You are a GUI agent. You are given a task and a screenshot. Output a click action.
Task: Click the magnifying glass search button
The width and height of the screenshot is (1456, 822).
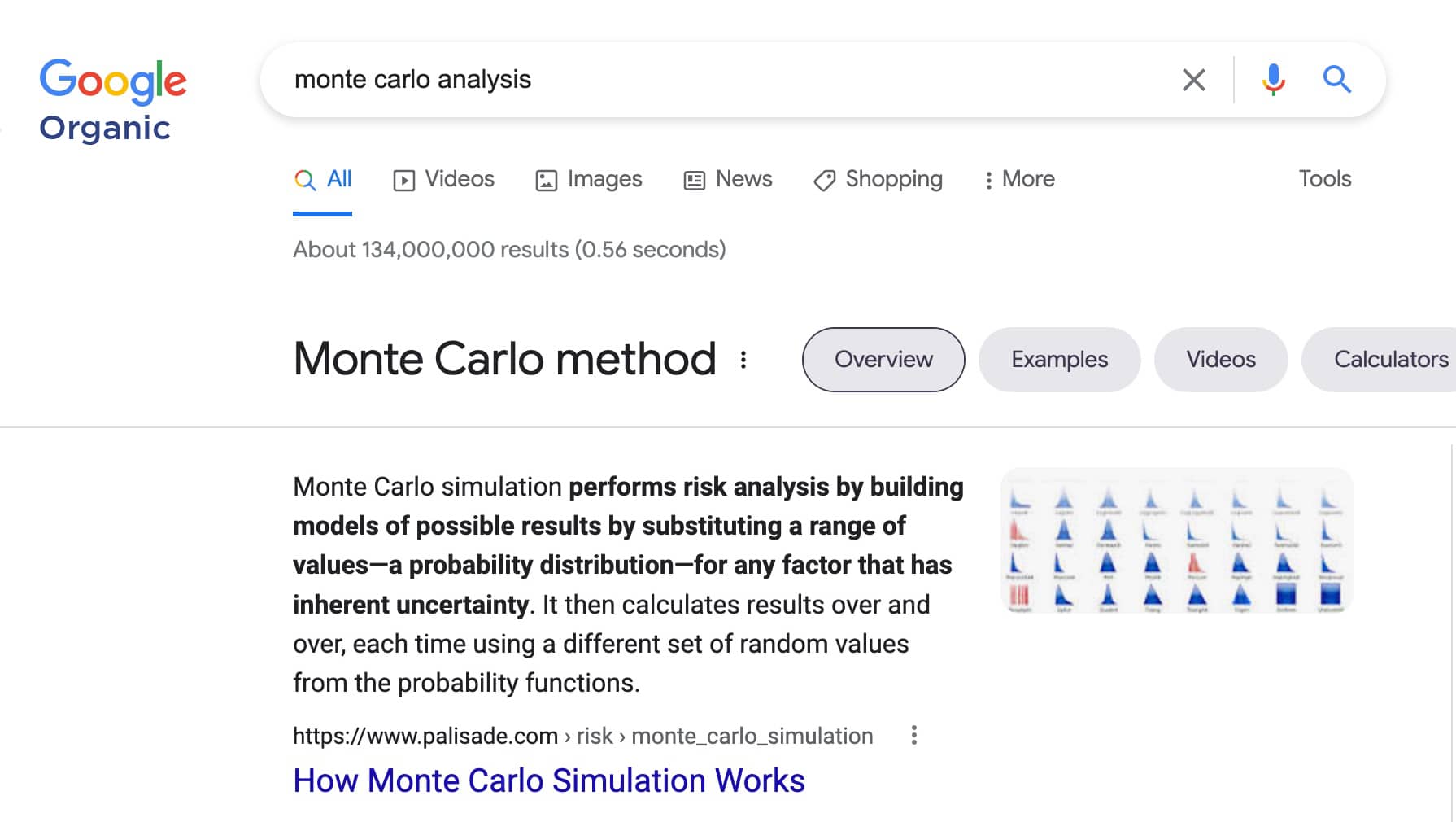pyautogui.click(x=1336, y=80)
